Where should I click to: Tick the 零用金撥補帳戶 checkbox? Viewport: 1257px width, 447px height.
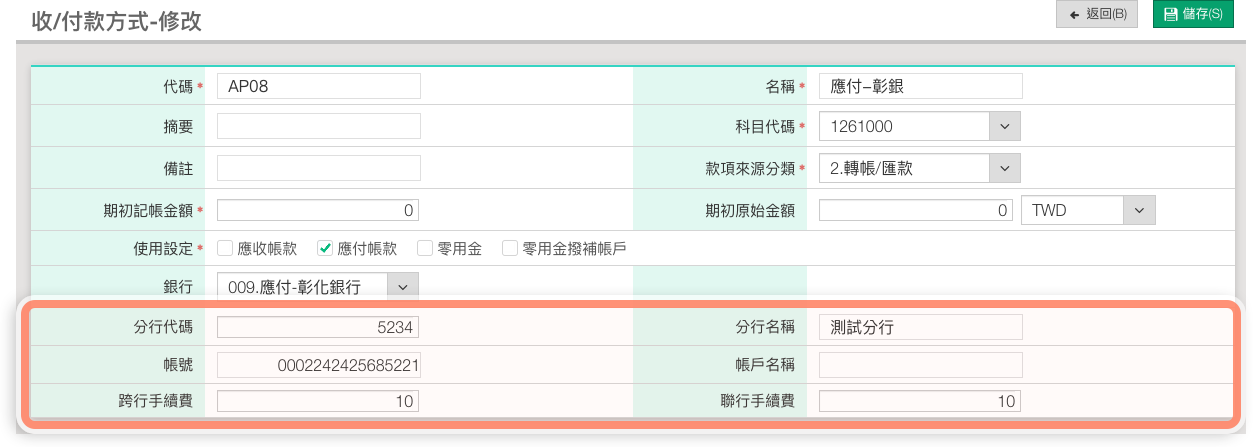point(510,249)
